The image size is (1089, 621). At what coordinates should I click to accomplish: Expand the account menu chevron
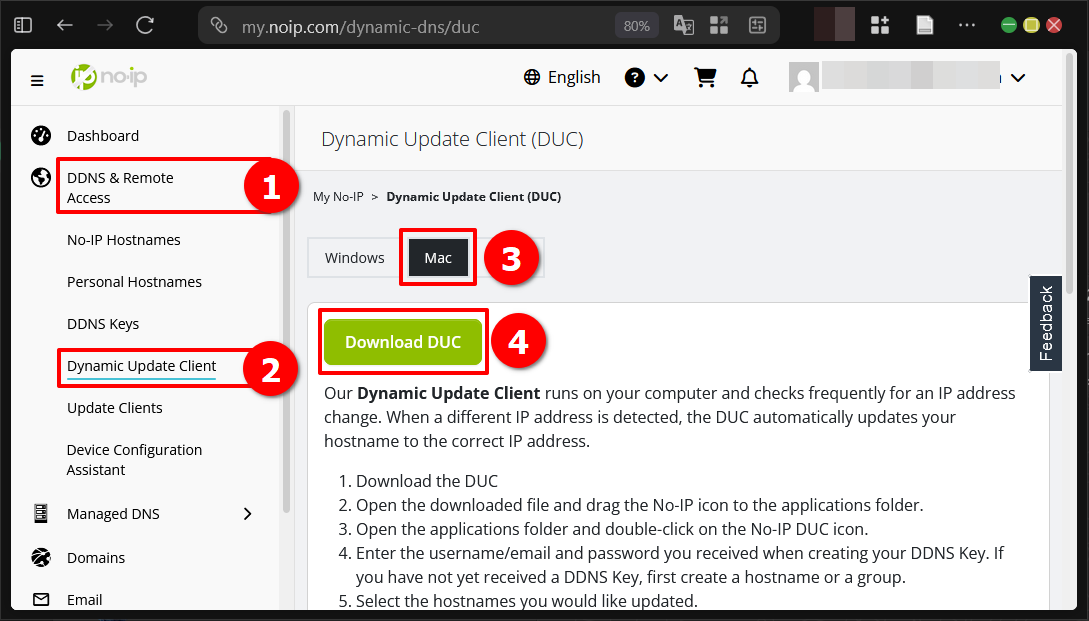[x=1018, y=77]
